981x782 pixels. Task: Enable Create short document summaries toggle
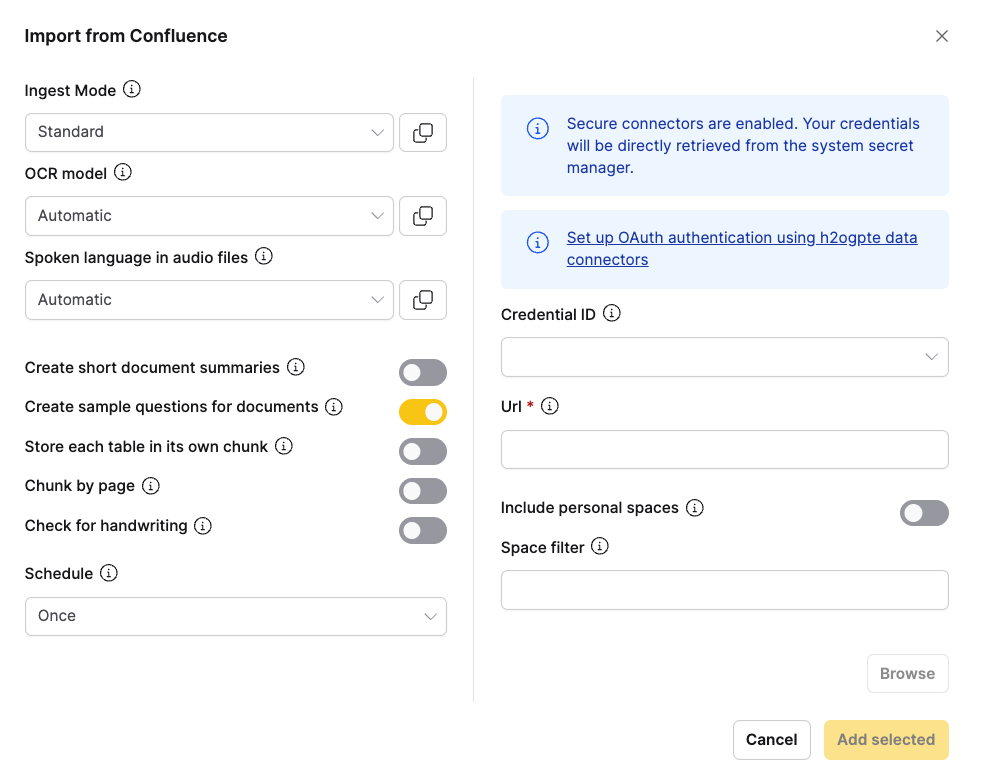(422, 373)
